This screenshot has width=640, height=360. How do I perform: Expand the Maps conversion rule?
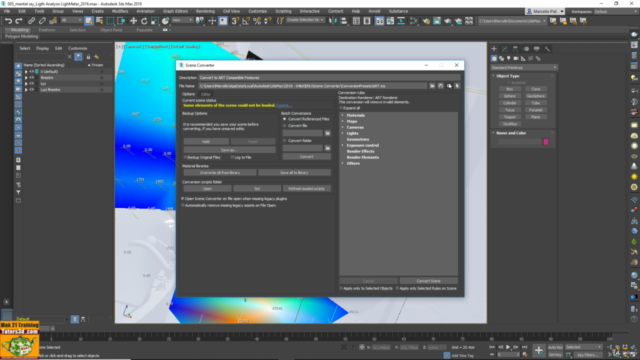pyautogui.click(x=343, y=121)
